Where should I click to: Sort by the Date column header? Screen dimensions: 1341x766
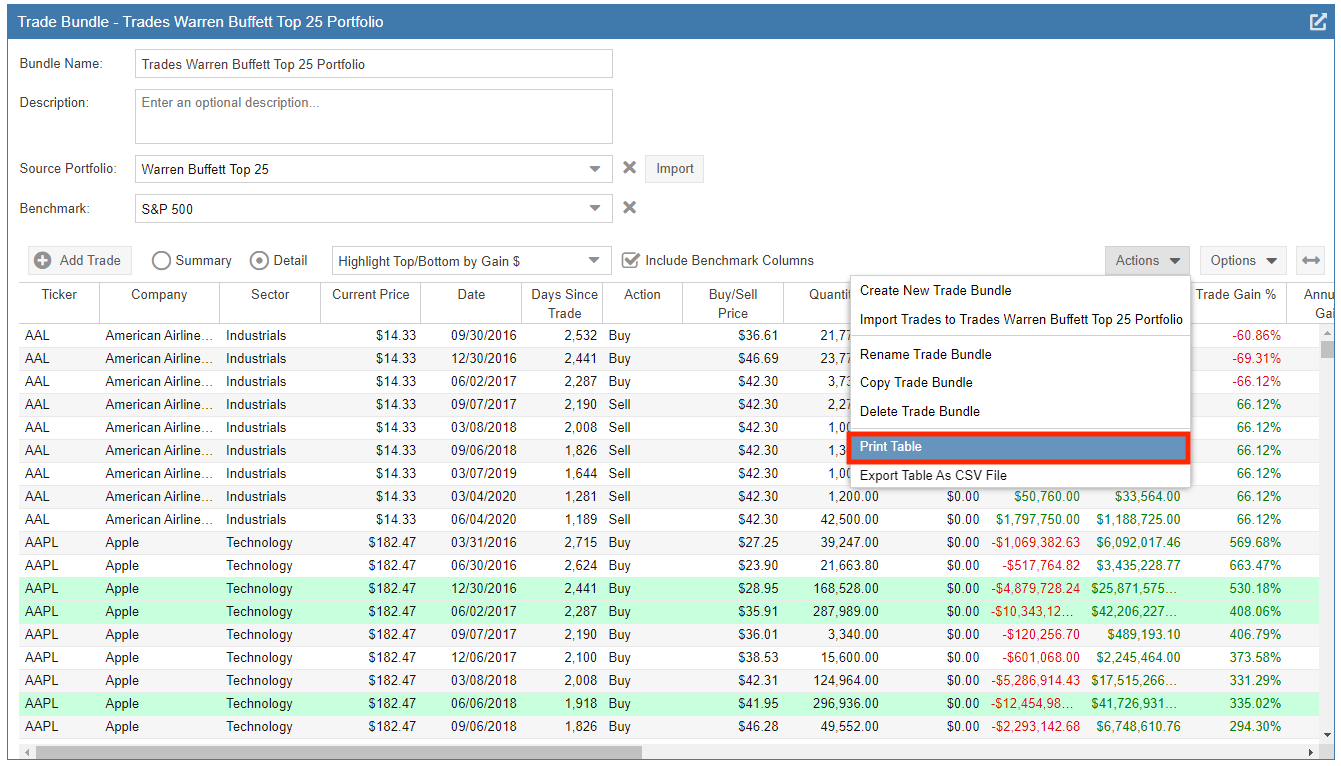click(x=471, y=302)
